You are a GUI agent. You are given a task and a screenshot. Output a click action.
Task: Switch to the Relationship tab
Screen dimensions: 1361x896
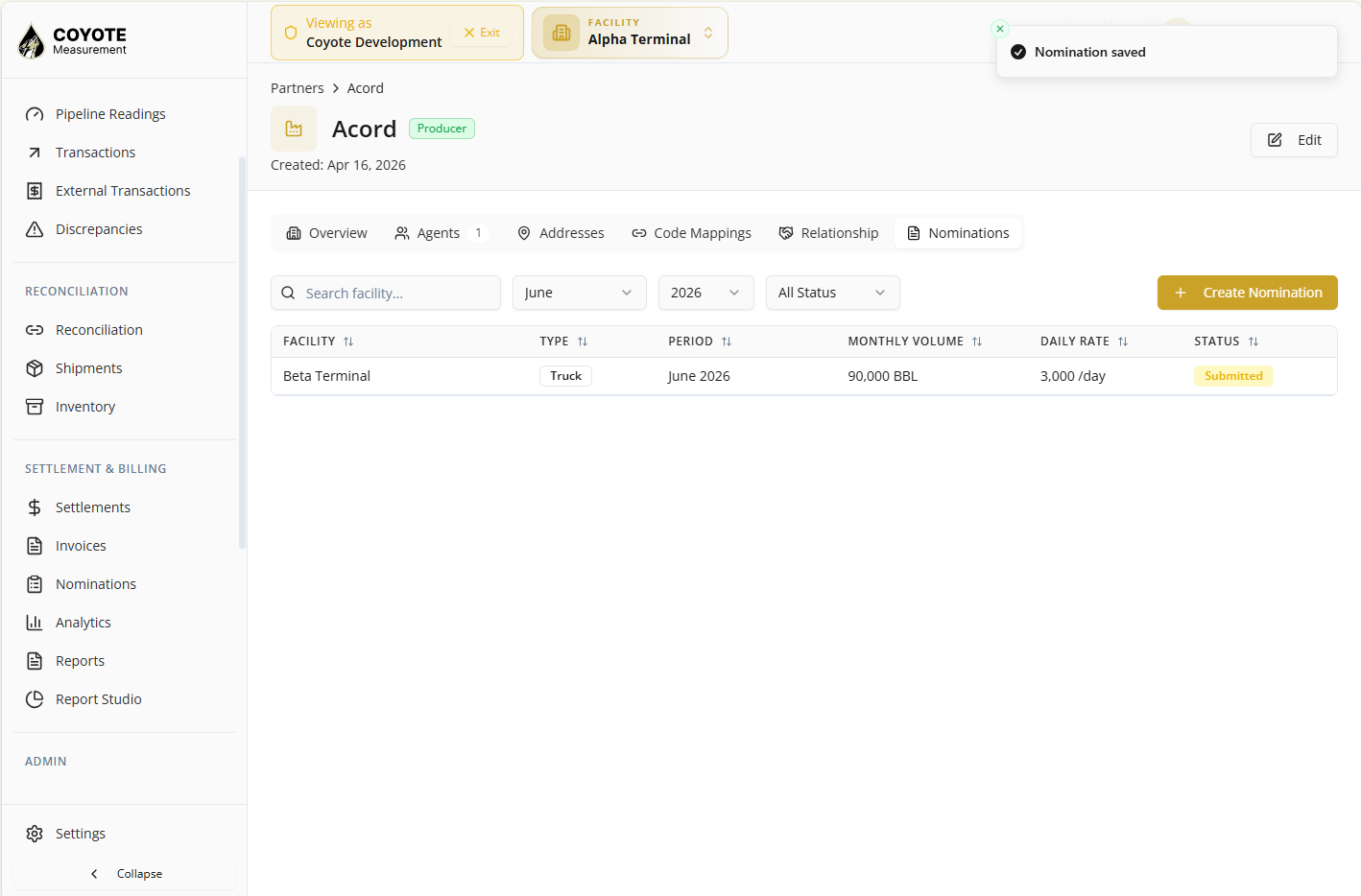click(828, 233)
